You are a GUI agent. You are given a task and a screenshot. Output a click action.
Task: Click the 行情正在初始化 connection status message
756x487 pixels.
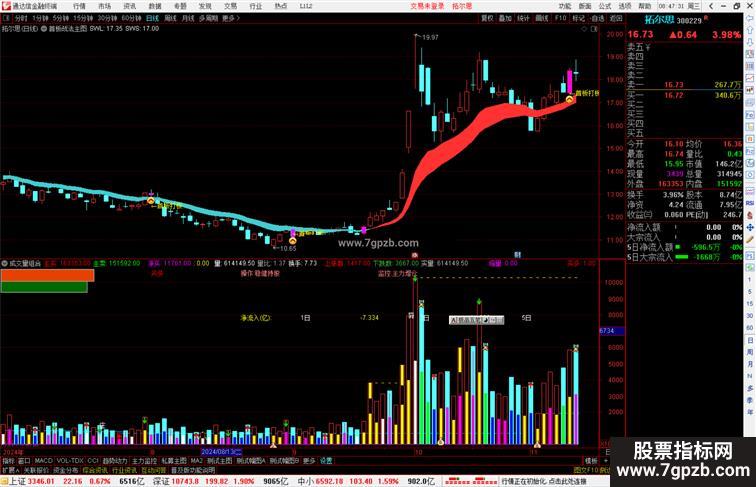click(x=543, y=482)
